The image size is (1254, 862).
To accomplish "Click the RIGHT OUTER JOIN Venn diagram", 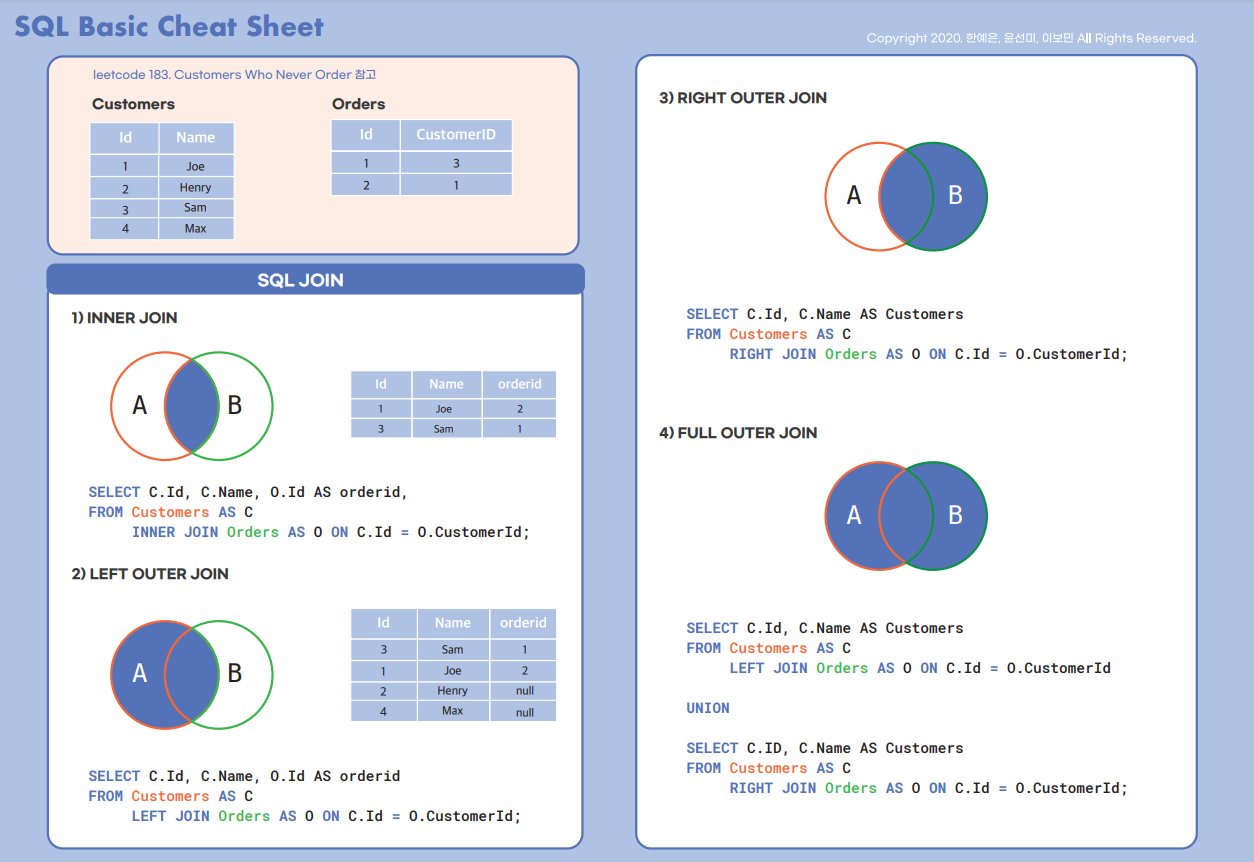I will 905,196.
